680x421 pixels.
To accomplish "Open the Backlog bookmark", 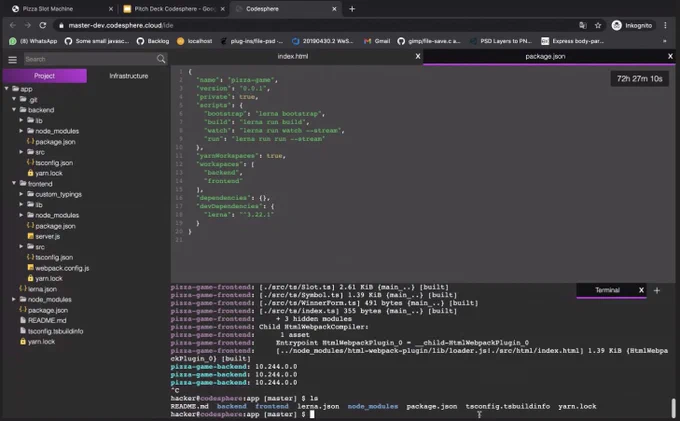I will click(153, 41).
